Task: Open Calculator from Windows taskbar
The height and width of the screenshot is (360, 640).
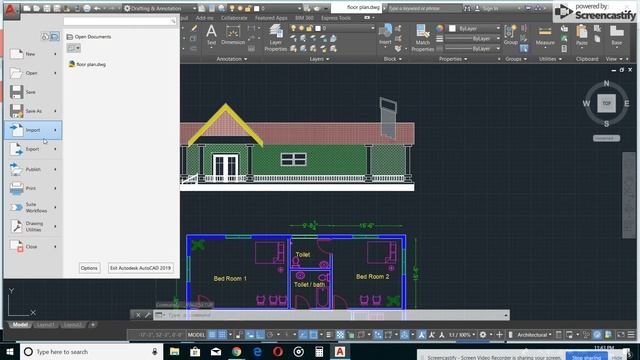Action: pyautogui.click(x=319, y=351)
